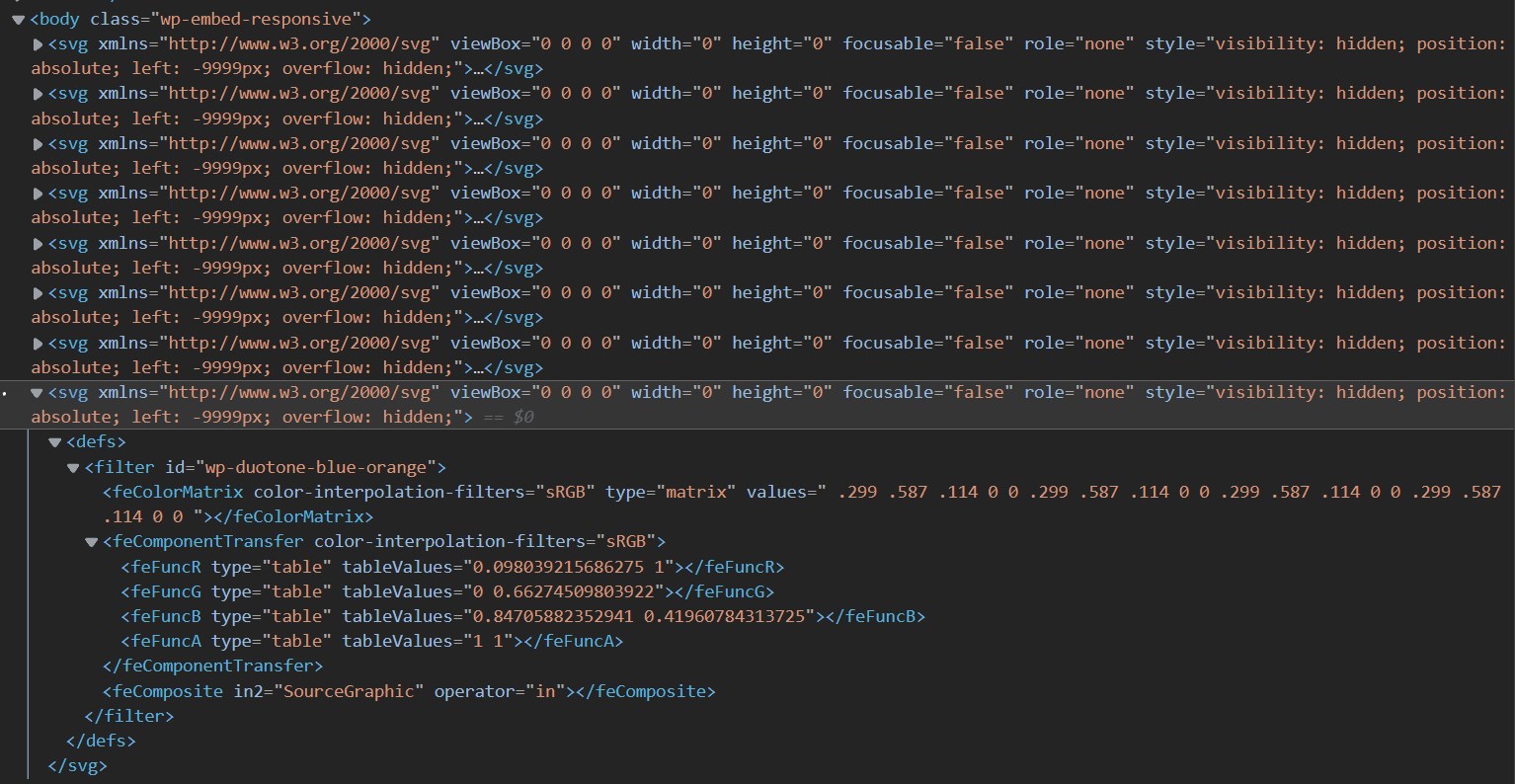Select the feFuncA element row
The width and height of the screenshot is (1515, 784).
tap(371, 641)
